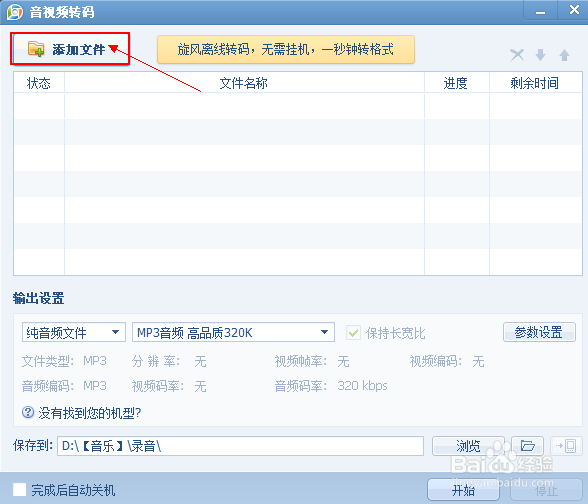Open output folder with folder icon
Screen dimensions: 588x504
tap(527, 446)
